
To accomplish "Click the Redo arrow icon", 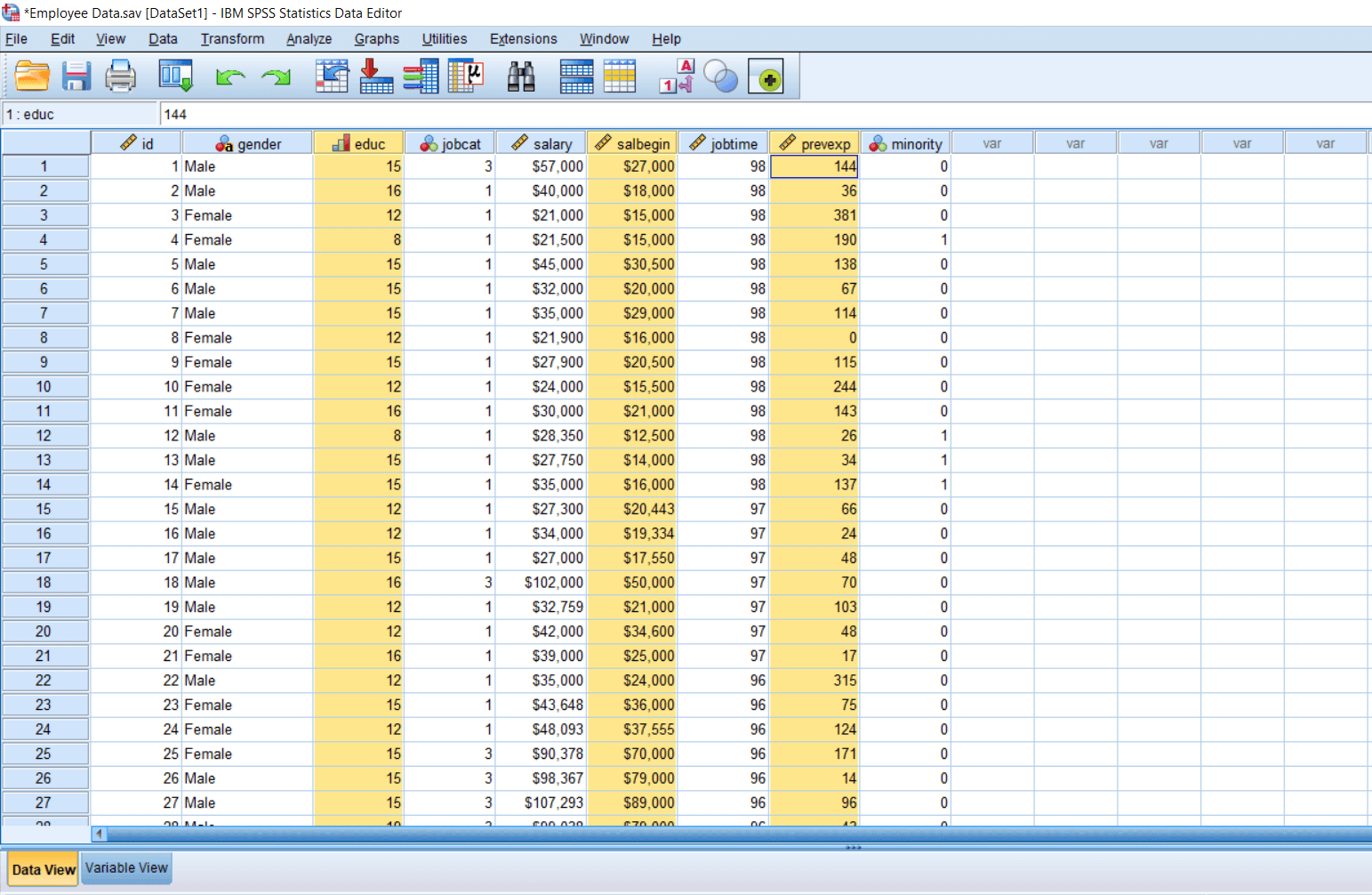I will 277,77.
